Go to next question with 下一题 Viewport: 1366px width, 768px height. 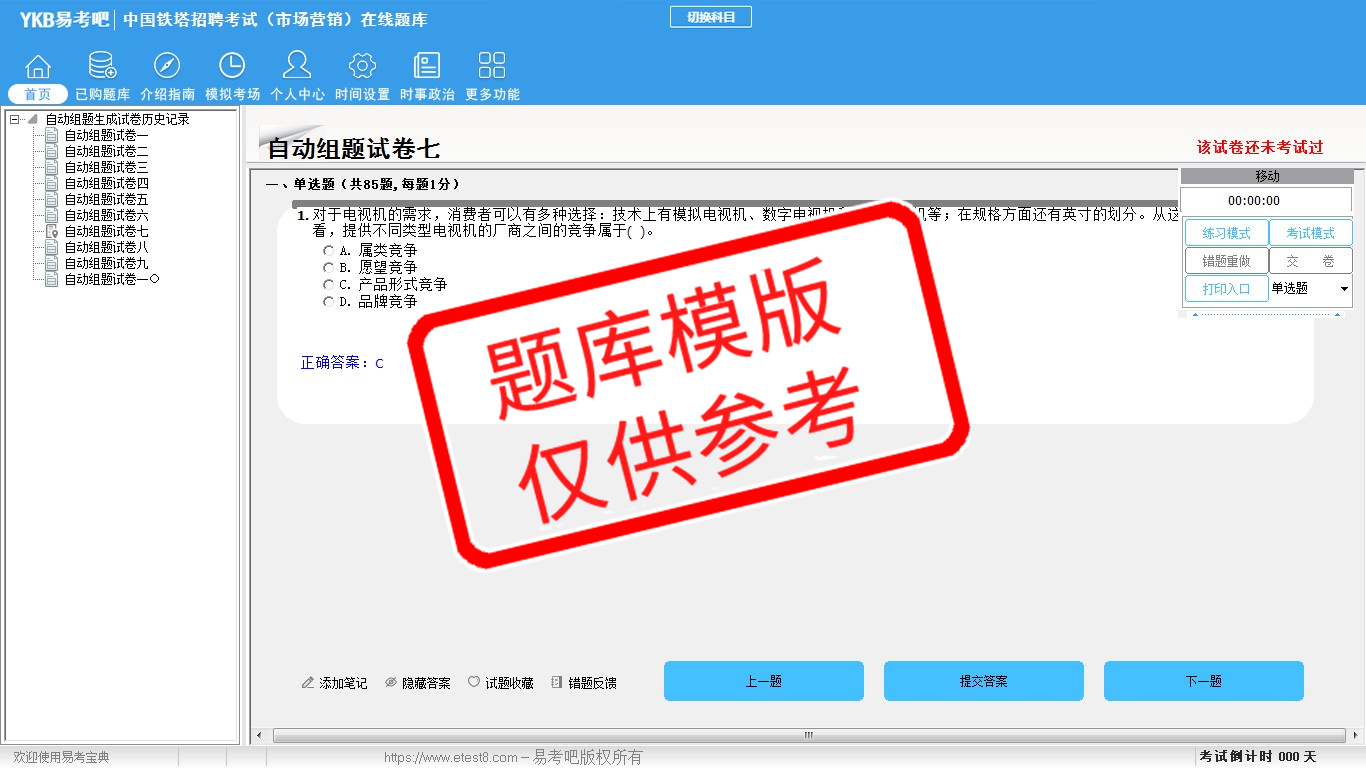1204,681
